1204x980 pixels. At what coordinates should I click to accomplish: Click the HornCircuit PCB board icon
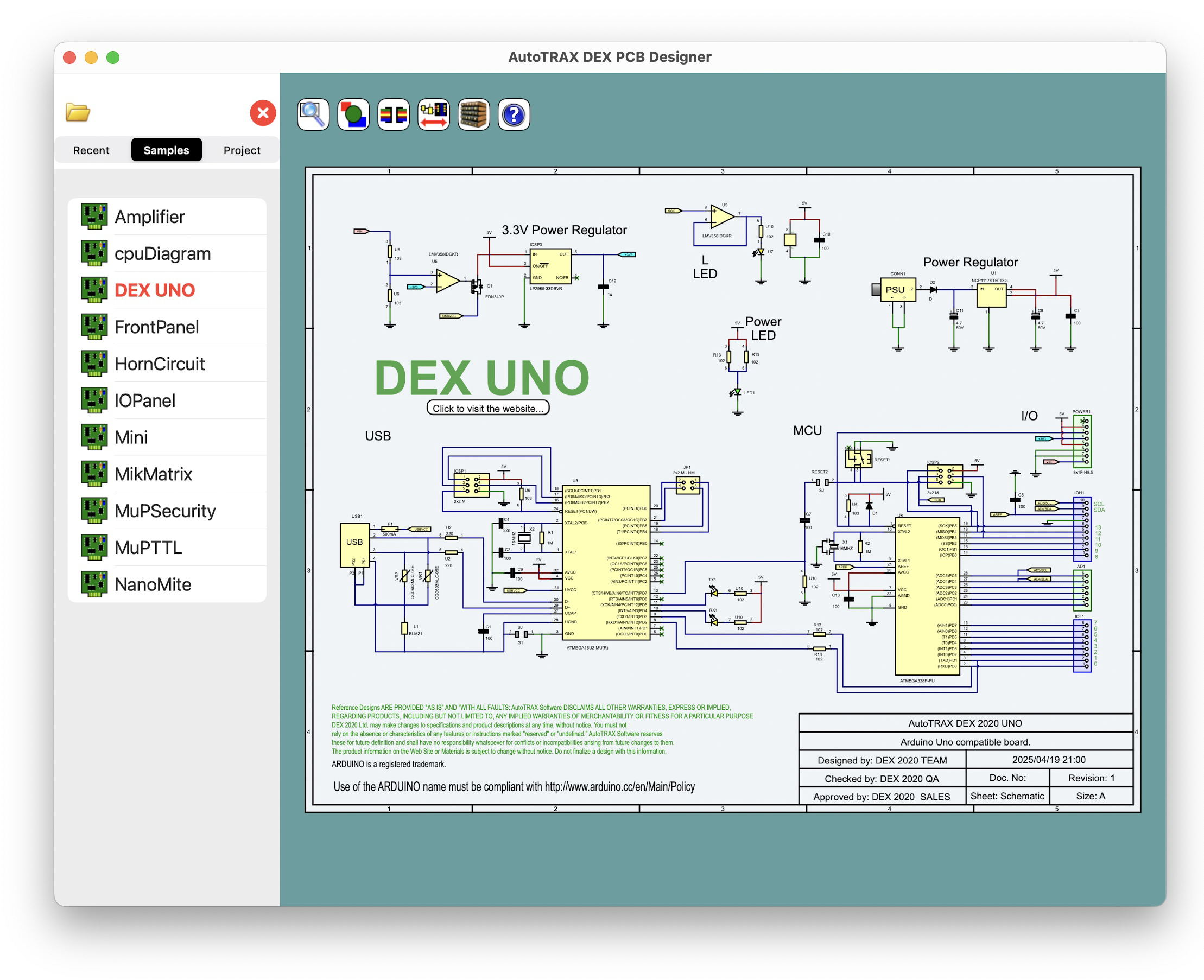click(x=94, y=364)
